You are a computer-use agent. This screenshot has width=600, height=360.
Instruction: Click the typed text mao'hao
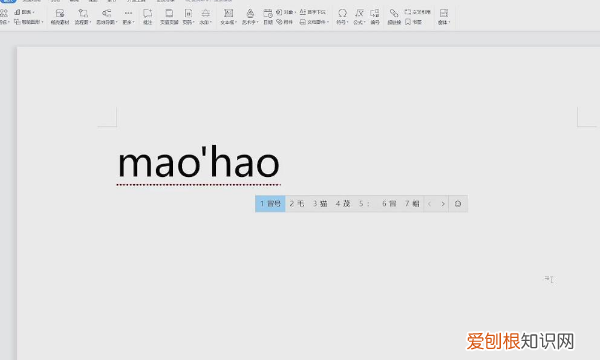[x=199, y=163]
